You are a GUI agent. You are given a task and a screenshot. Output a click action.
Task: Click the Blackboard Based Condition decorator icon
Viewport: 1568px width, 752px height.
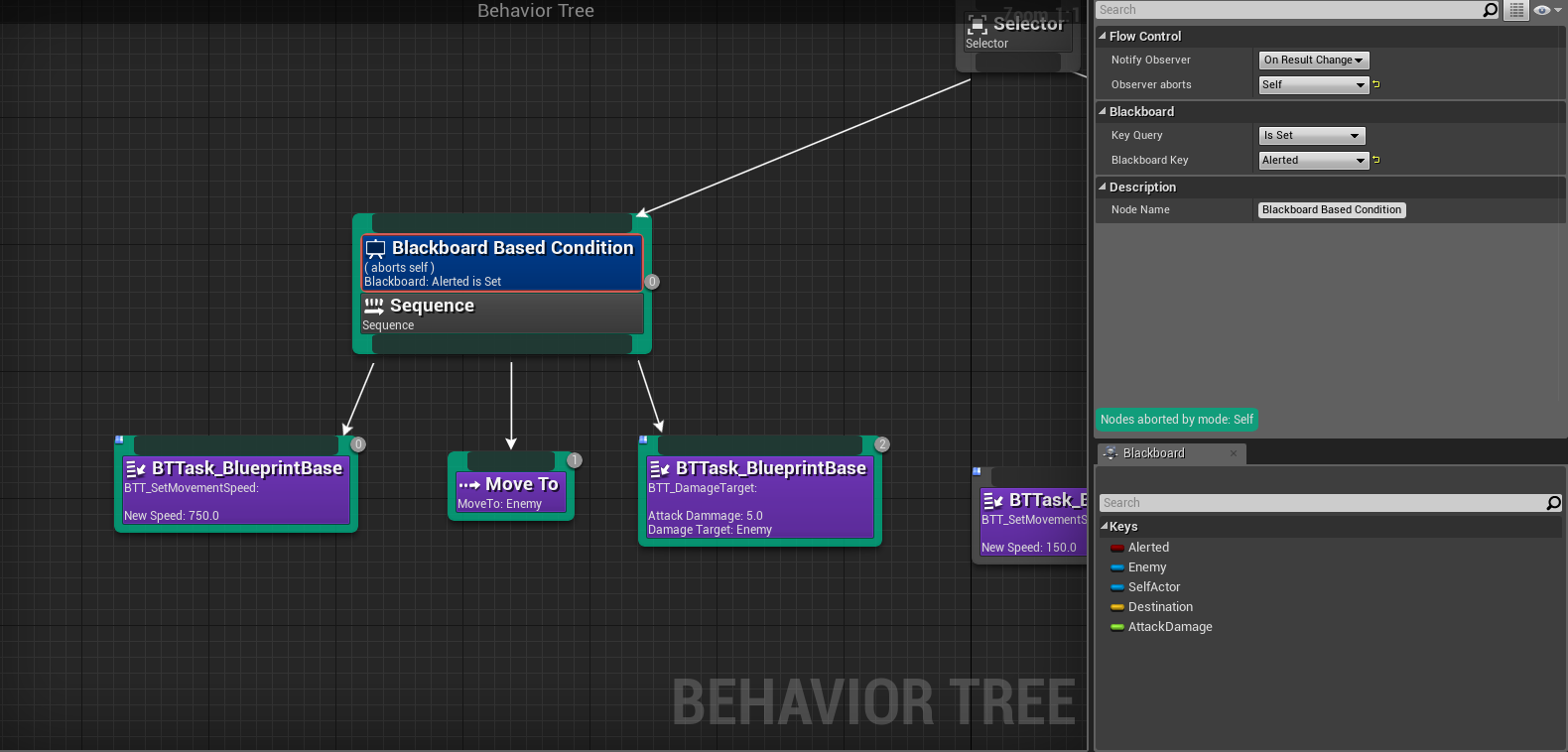pos(375,248)
